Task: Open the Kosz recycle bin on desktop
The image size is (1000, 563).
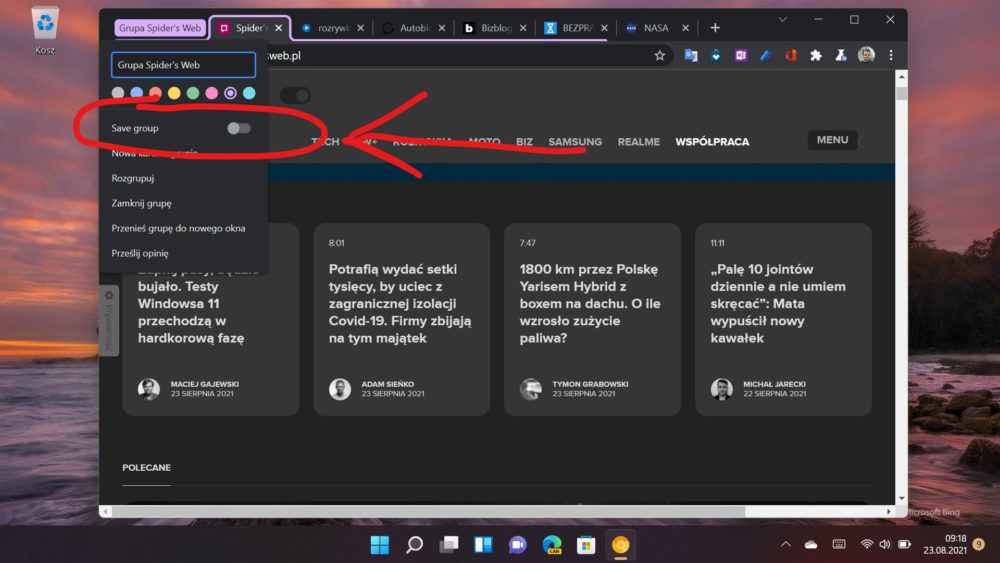Action: click(x=45, y=30)
